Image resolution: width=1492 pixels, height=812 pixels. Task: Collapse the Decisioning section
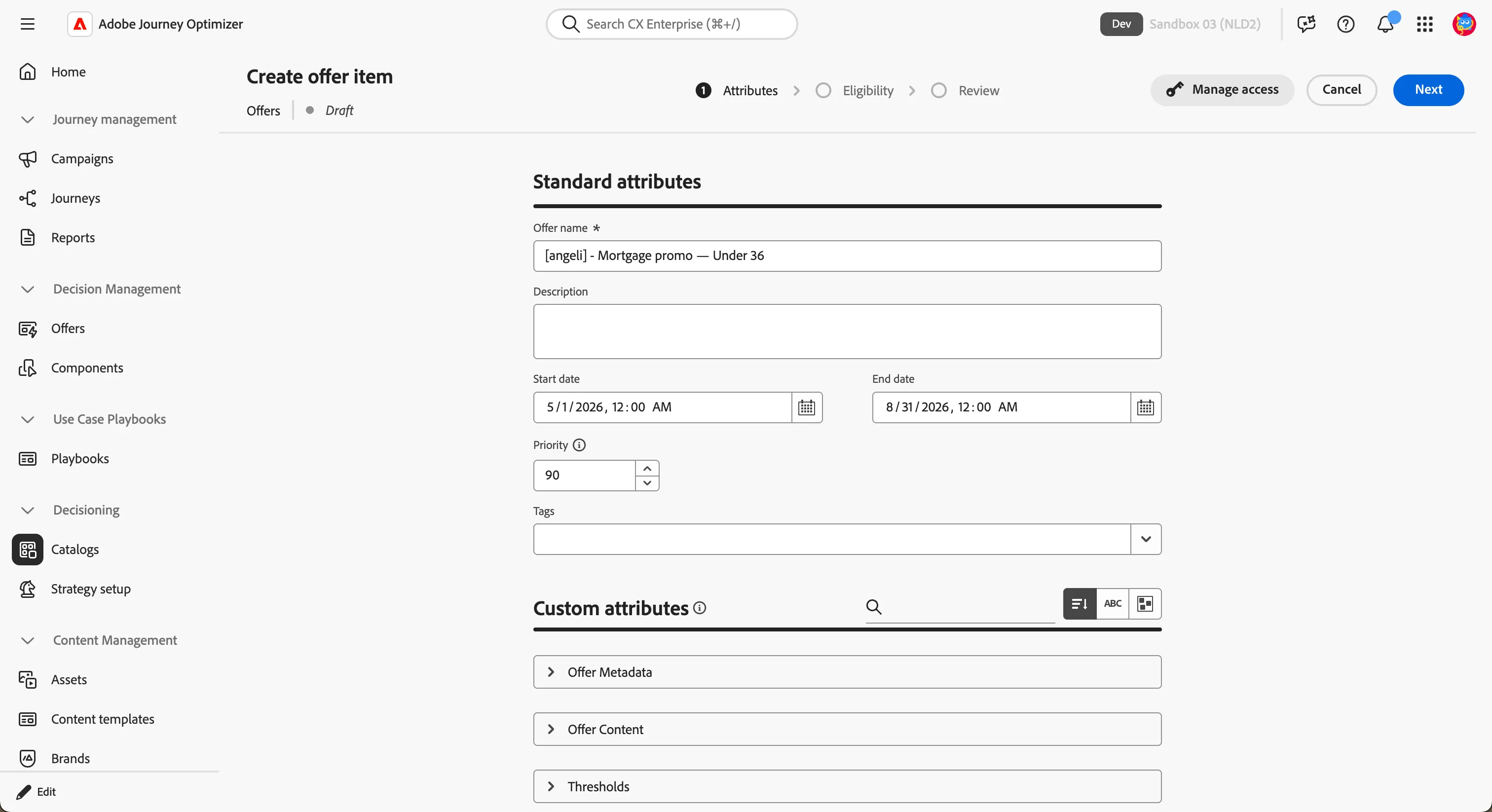pyautogui.click(x=27, y=510)
